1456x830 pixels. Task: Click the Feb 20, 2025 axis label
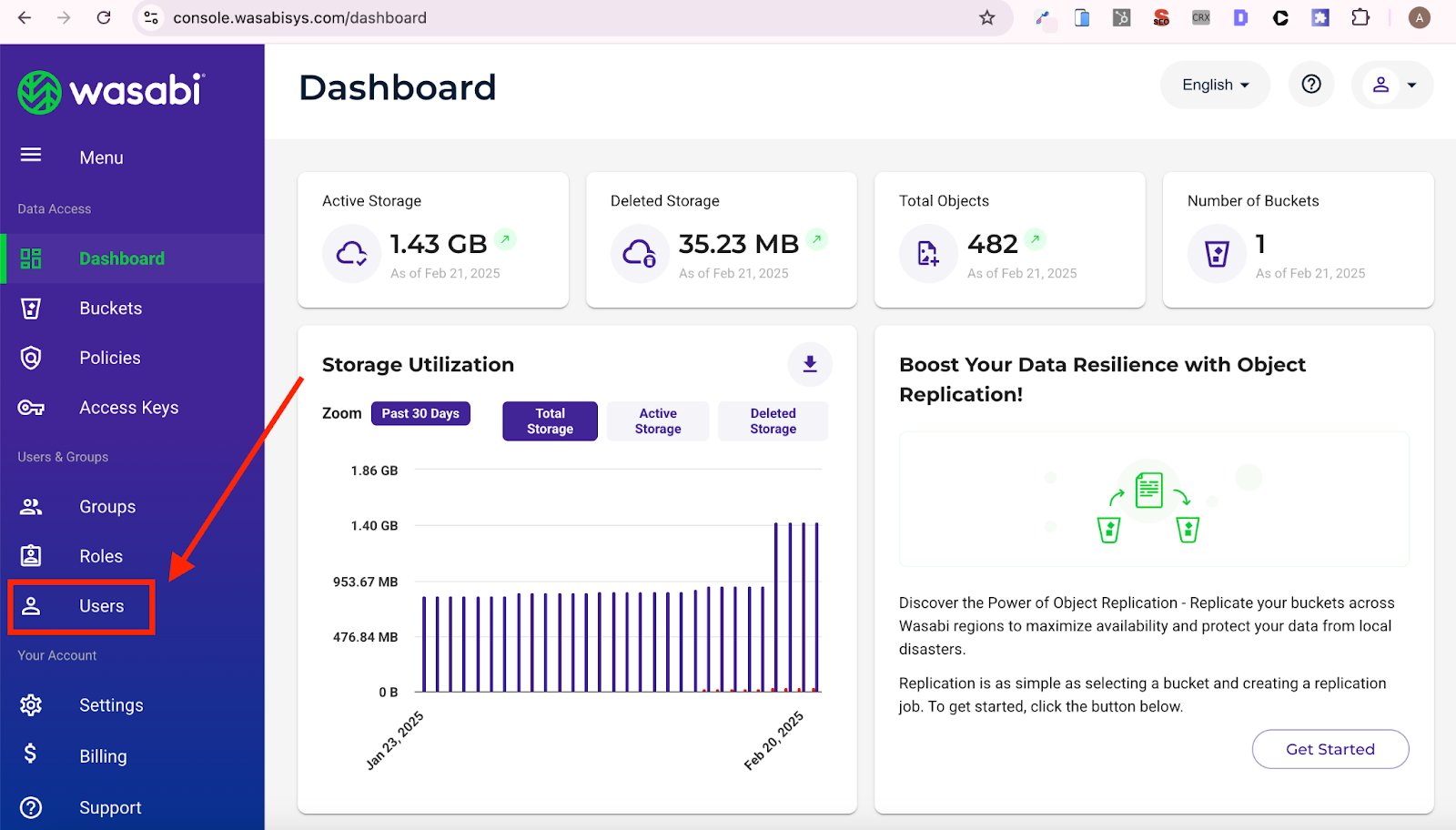773,741
